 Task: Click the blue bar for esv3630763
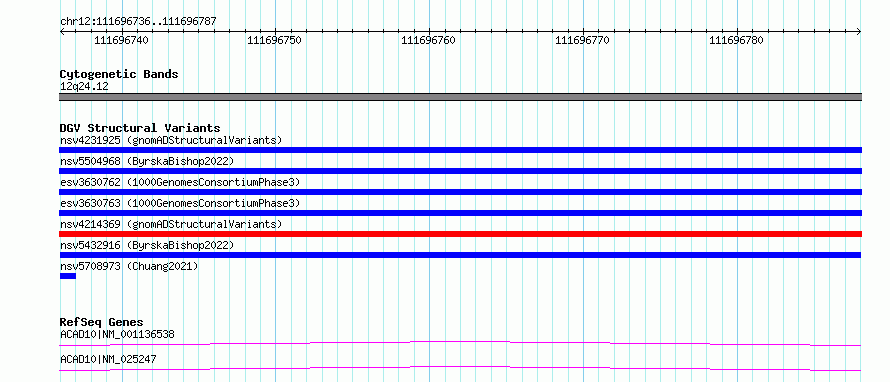coord(460,213)
